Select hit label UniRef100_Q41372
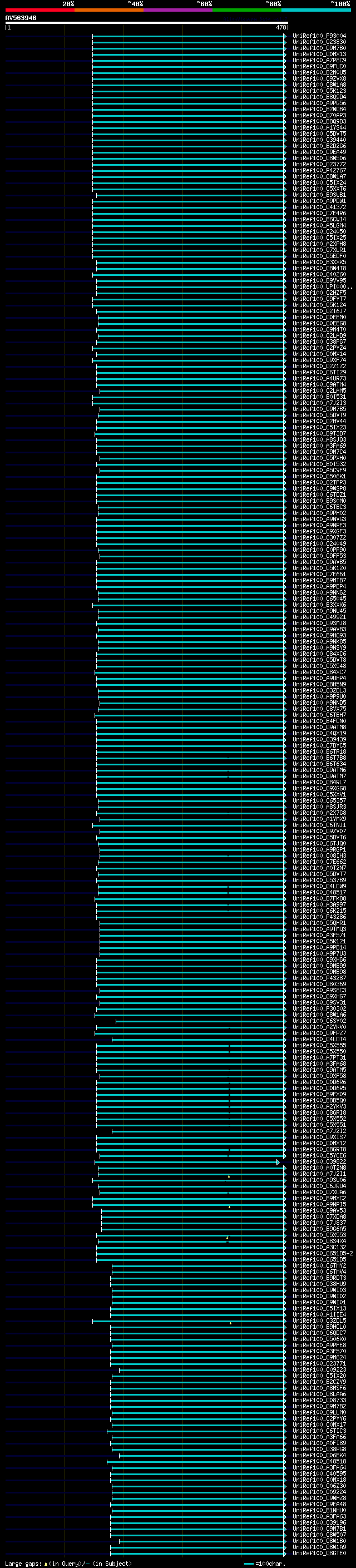The height and width of the screenshot is (1568, 356). click(x=319, y=207)
